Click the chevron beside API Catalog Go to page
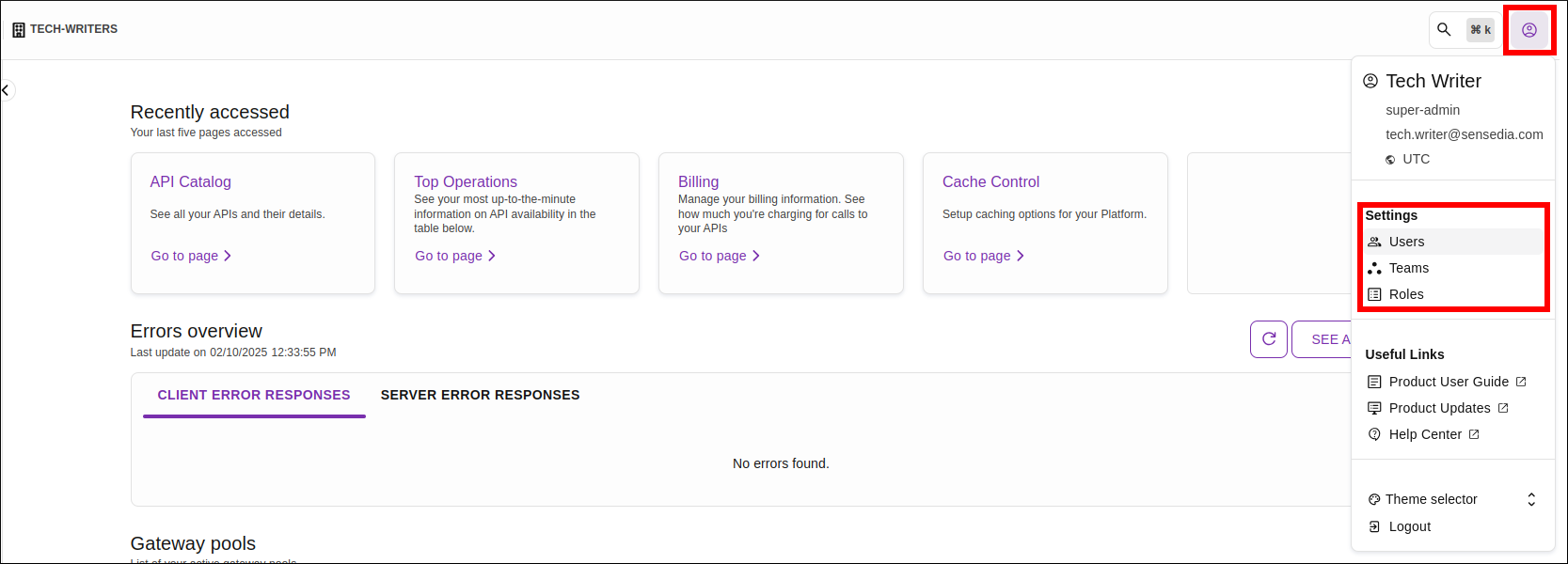 (228, 256)
